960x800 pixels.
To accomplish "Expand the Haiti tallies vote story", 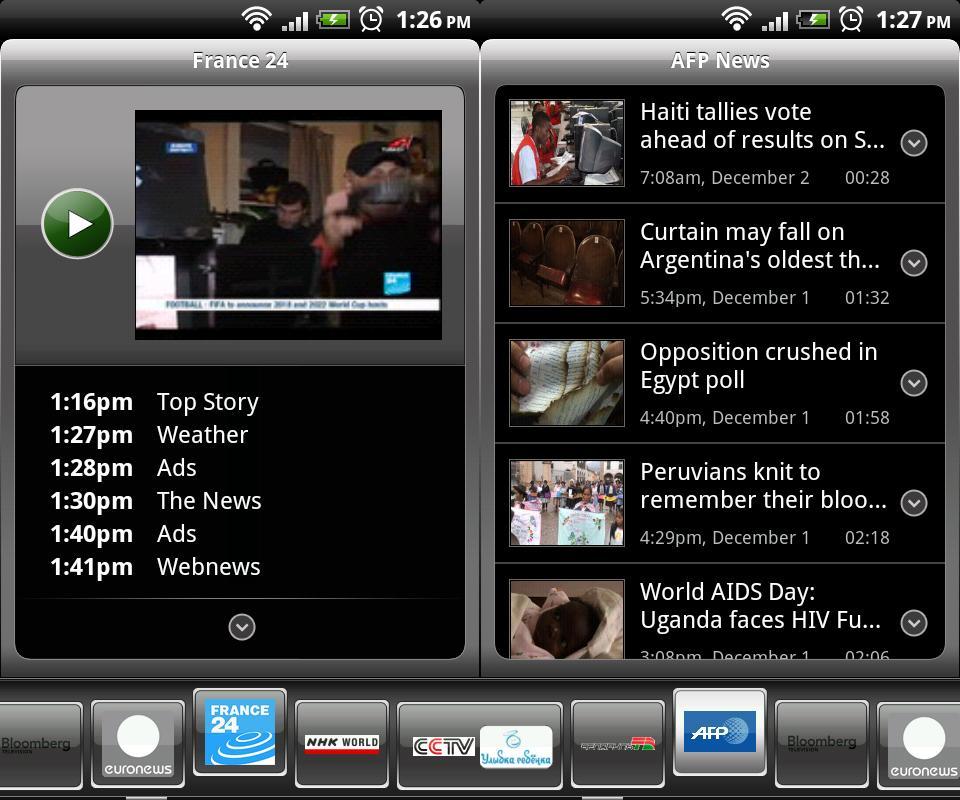I will [x=913, y=143].
